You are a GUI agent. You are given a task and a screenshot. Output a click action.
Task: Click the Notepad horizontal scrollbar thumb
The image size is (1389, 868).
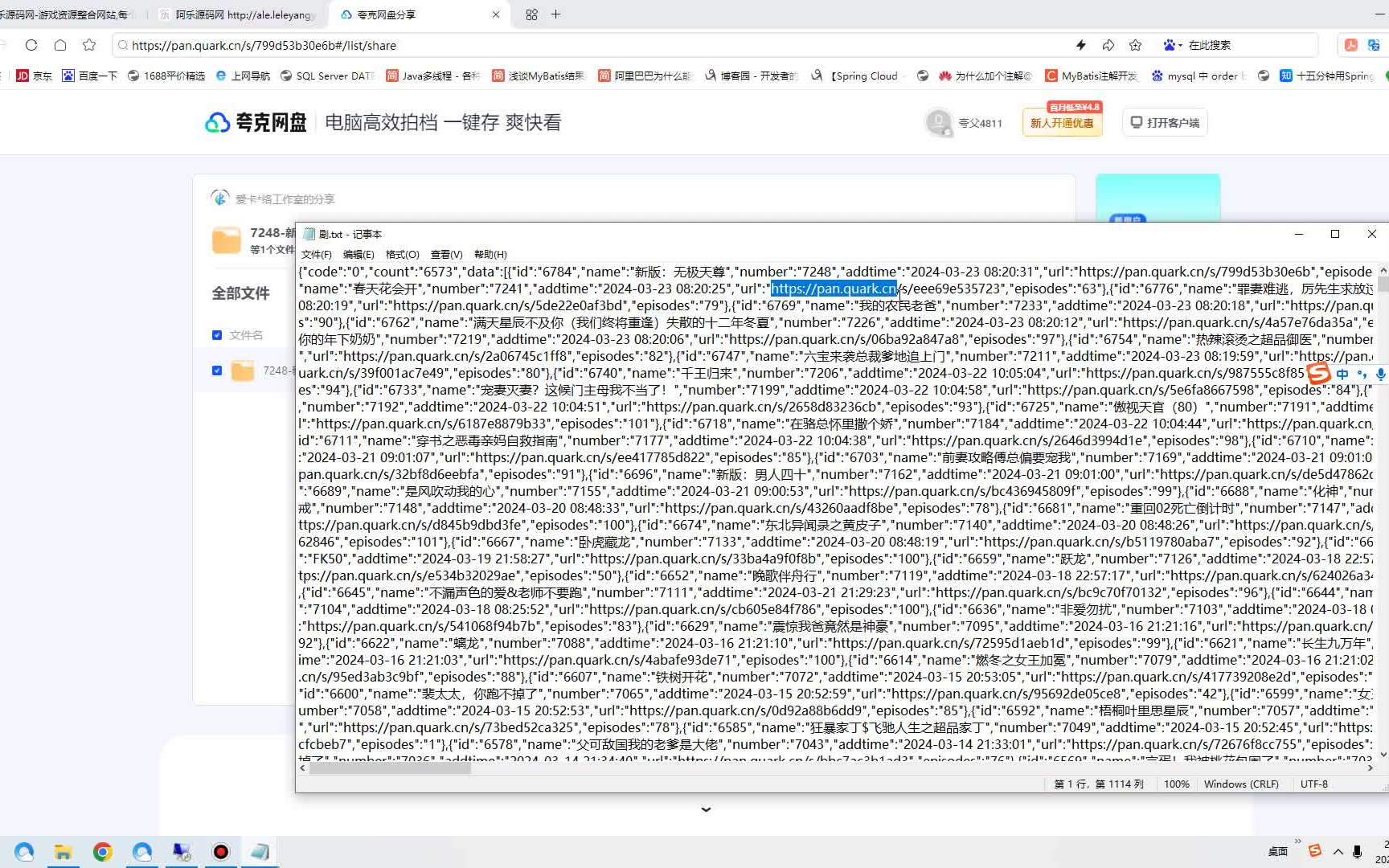390,768
